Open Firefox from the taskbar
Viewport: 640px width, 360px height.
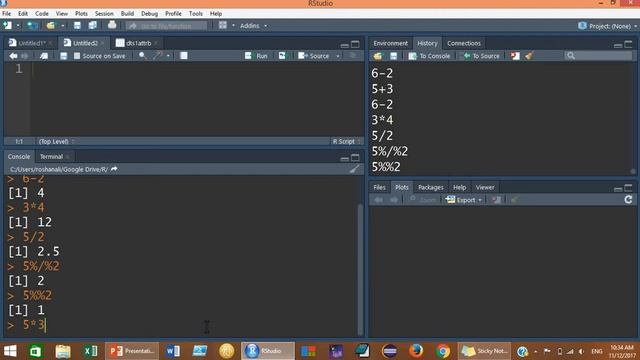point(416,351)
